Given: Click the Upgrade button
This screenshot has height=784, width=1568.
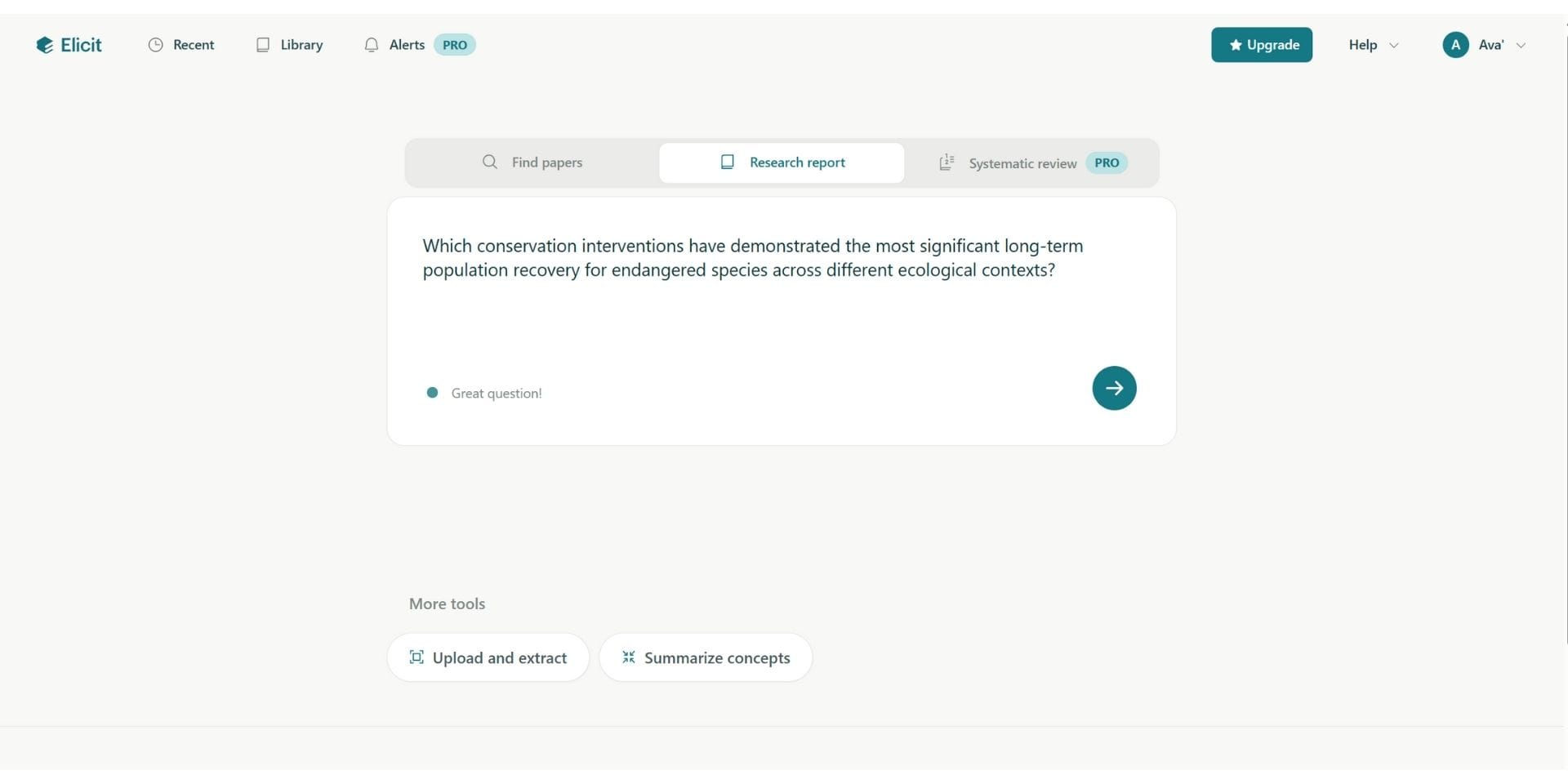Looking at the screenshot, I should (x=1262, y=45).
